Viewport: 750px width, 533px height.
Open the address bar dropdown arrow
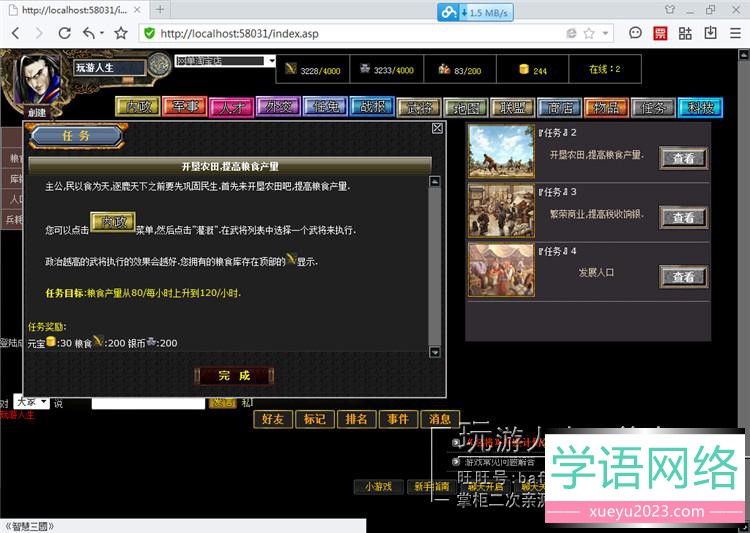tap(604, 33)
